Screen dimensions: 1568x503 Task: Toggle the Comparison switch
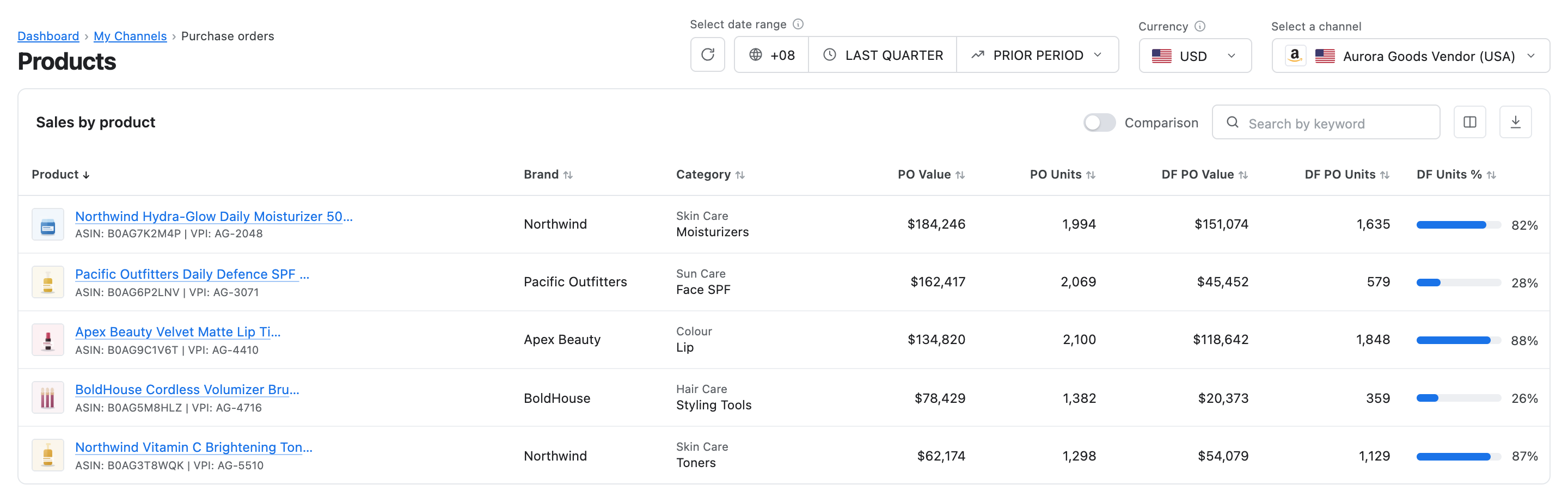(1099, 122)
